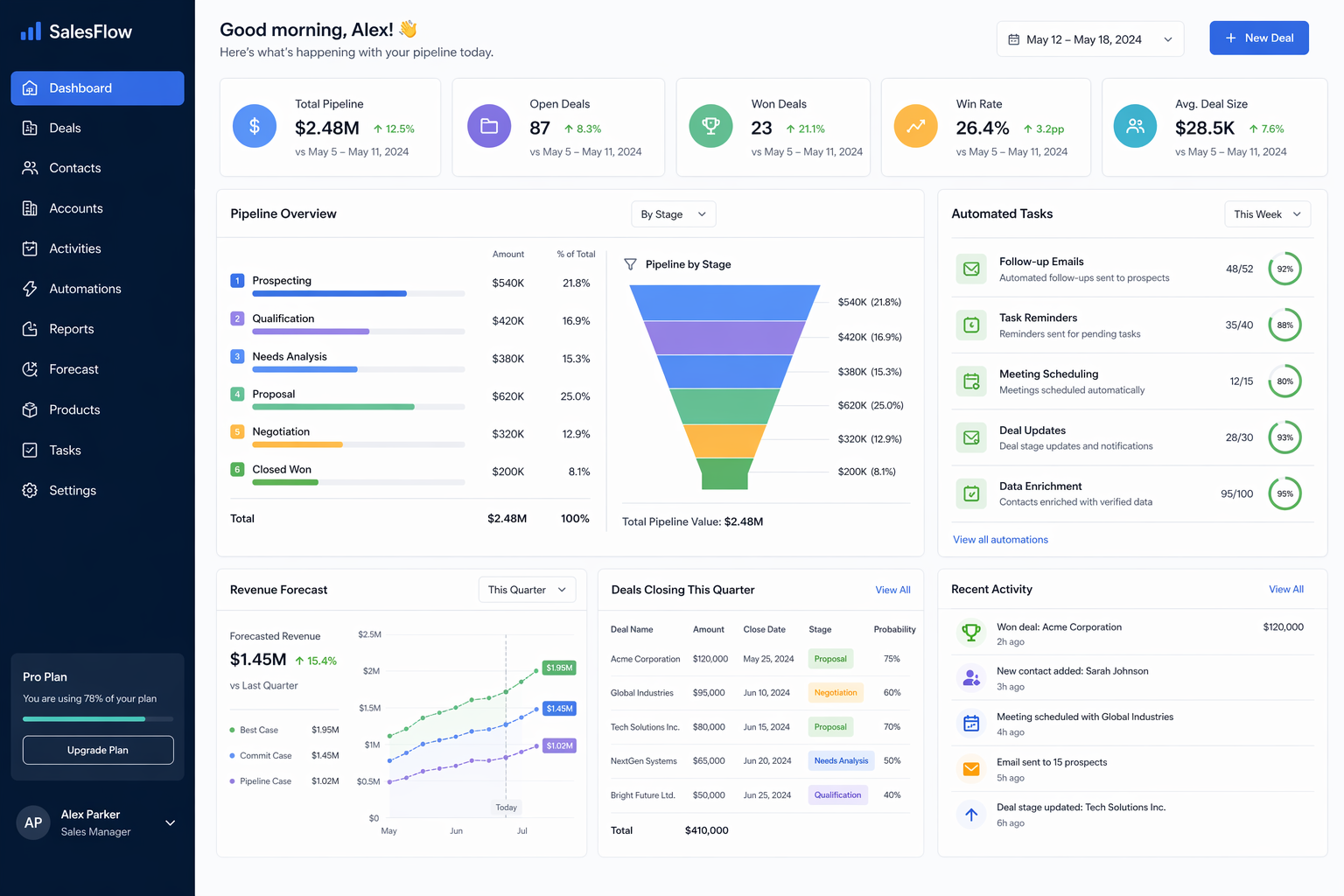Click the $1.95M best case chart label
The width and height of the screenshot is (1344, 896).
pos(559,668)
